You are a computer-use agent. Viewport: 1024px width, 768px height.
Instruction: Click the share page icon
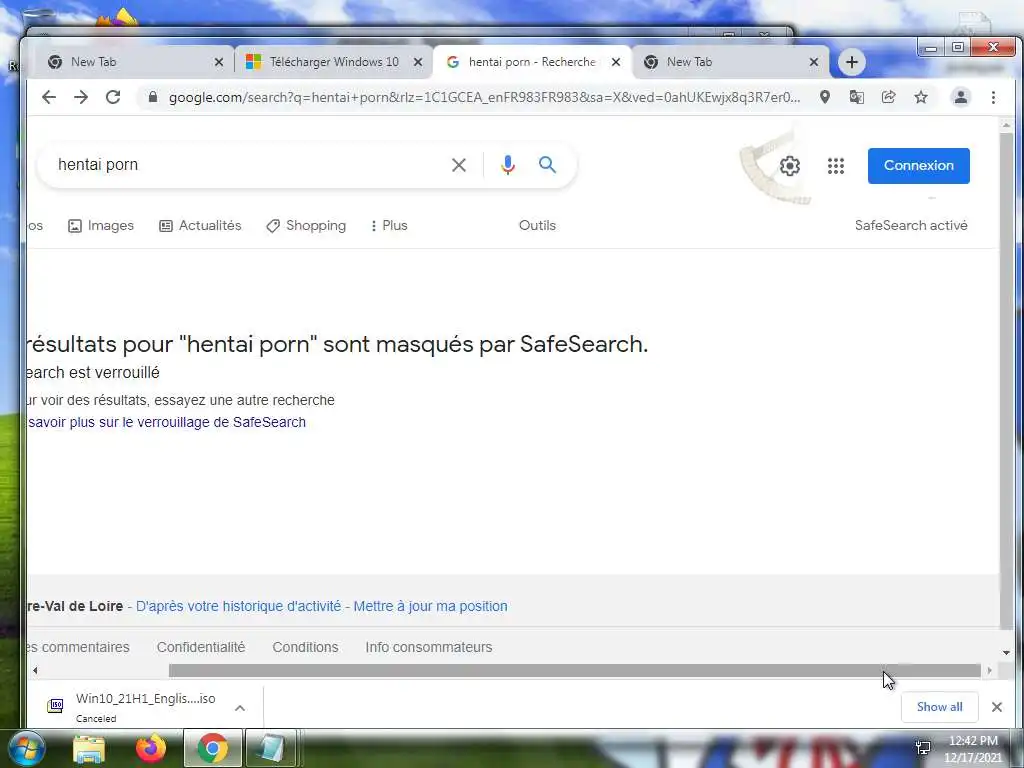889,97
